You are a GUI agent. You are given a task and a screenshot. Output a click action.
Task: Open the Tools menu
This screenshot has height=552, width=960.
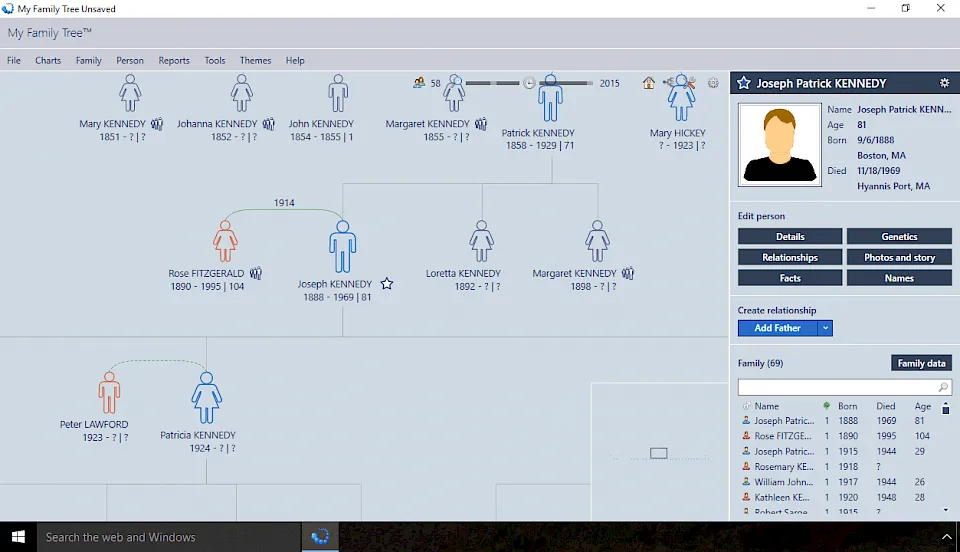215,61
